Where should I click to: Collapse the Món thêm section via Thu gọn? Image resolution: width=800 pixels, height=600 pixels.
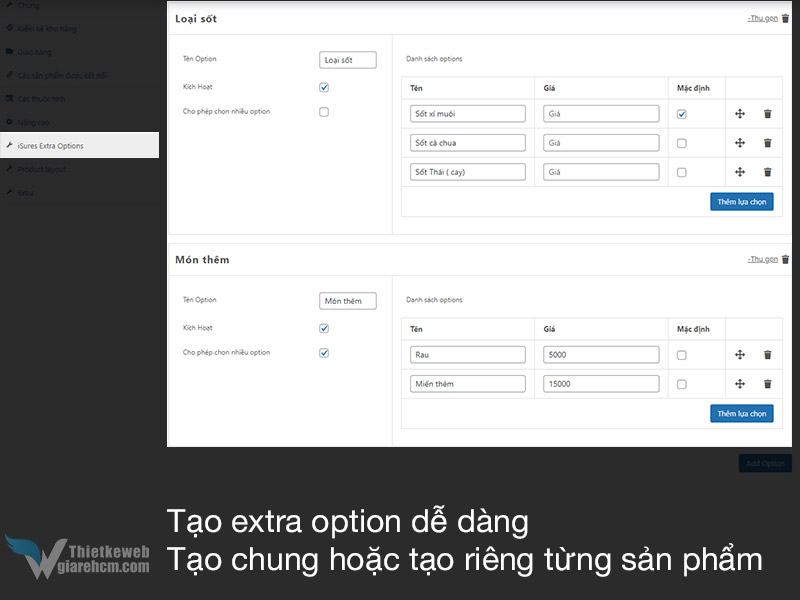tap(763, 259)
